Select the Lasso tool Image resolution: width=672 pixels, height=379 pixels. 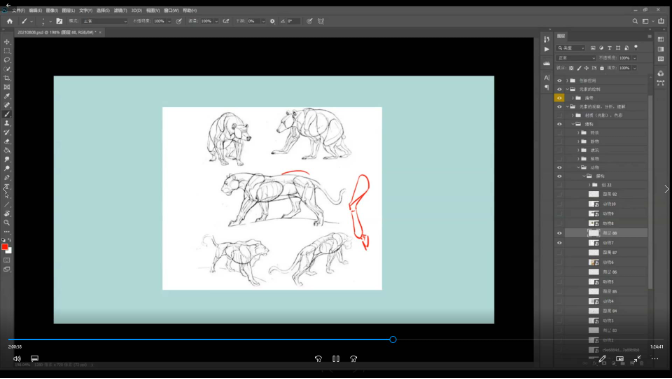[x=7, y=60]
